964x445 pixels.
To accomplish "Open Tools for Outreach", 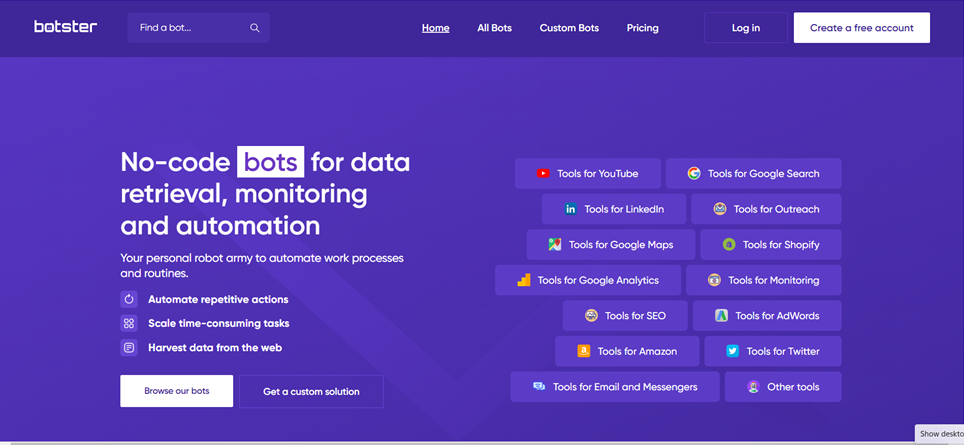I will [766, 209].
